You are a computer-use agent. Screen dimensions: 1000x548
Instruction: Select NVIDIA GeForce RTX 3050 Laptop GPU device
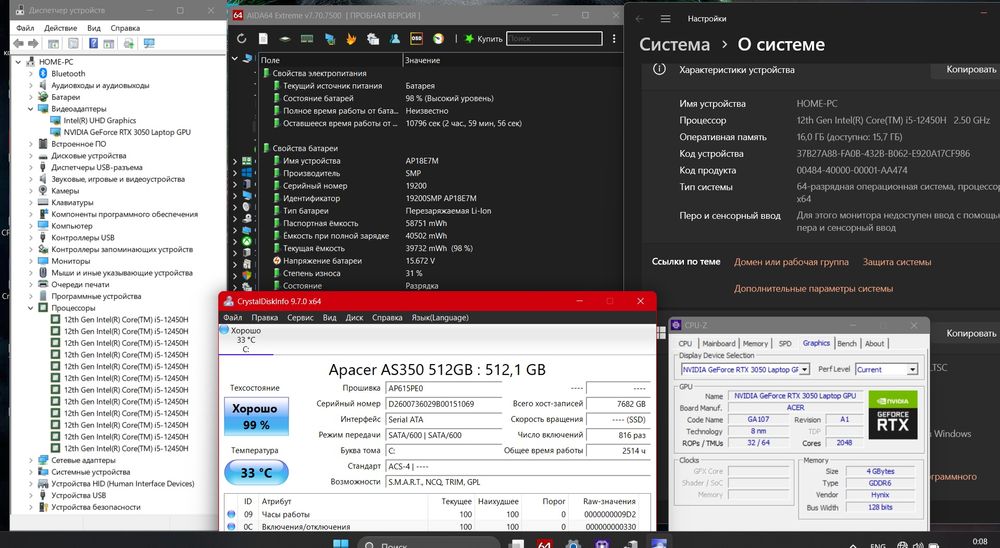[127, 132]
